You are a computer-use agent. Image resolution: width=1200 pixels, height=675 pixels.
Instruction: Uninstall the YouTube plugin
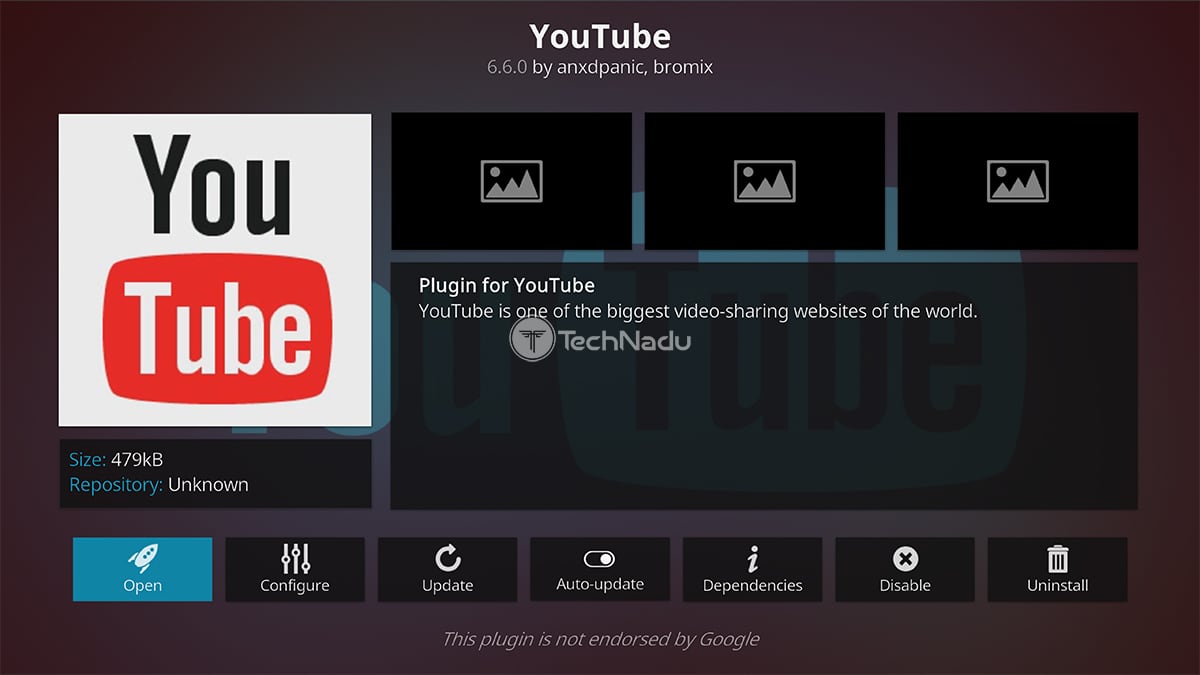pos(1057,570)
